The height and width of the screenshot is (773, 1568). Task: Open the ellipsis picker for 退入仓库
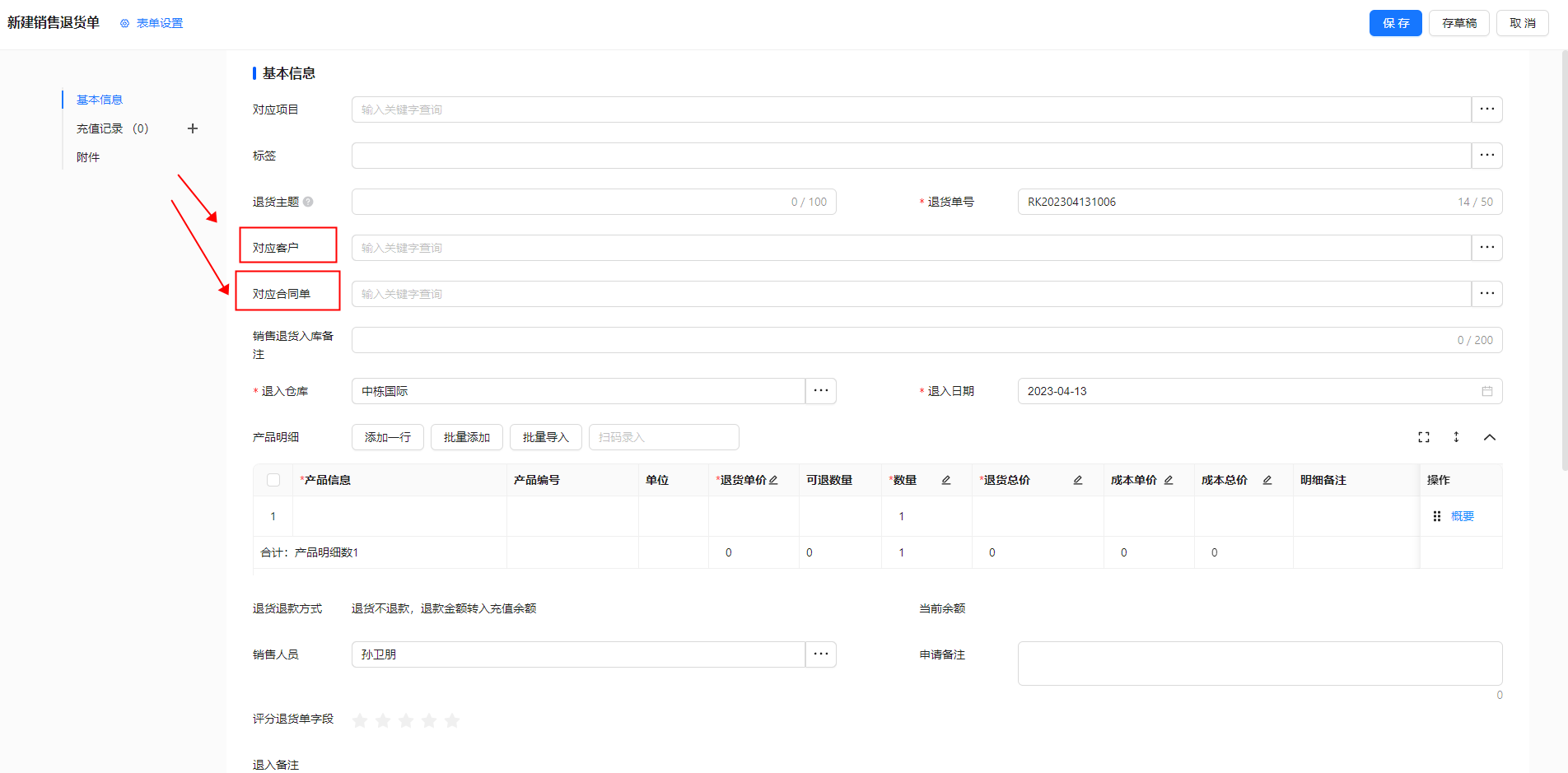click(821, 391)
